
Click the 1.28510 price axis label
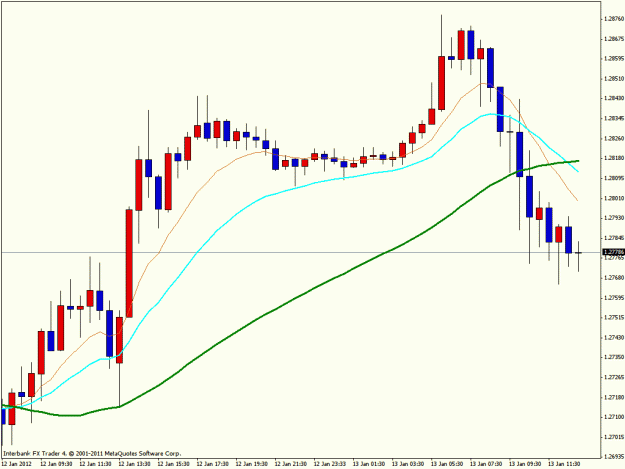614,78
